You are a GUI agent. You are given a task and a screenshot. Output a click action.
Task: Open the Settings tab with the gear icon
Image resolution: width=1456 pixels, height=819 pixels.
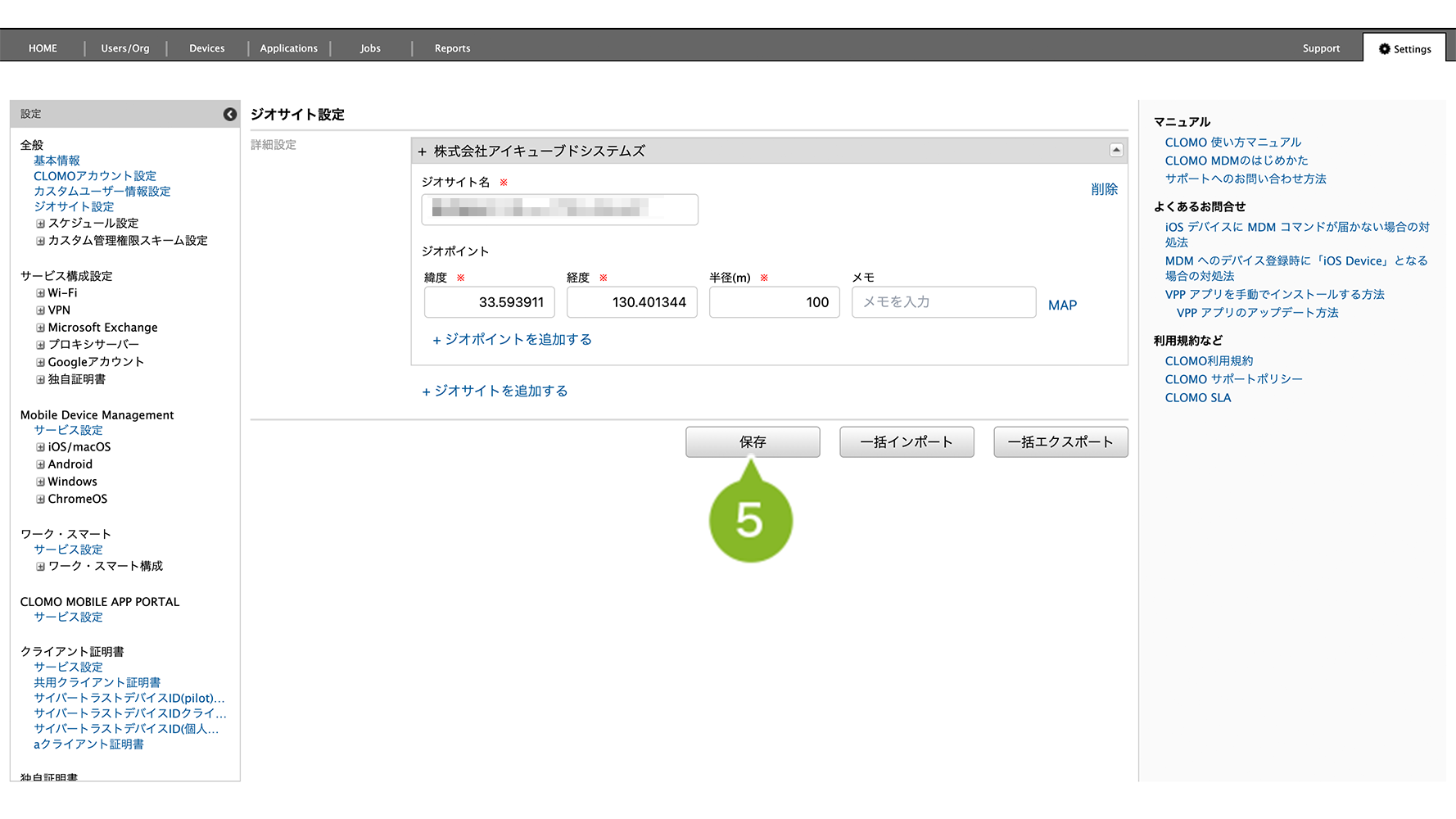1404,49
